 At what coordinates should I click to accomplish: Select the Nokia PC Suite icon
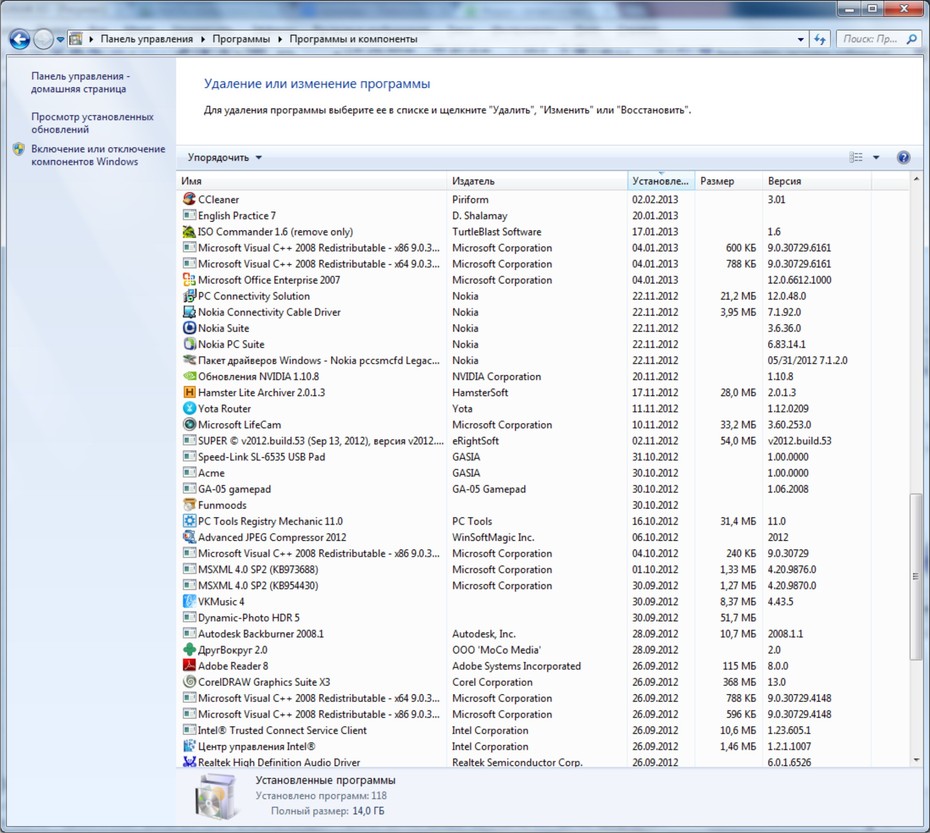[189, 344]
